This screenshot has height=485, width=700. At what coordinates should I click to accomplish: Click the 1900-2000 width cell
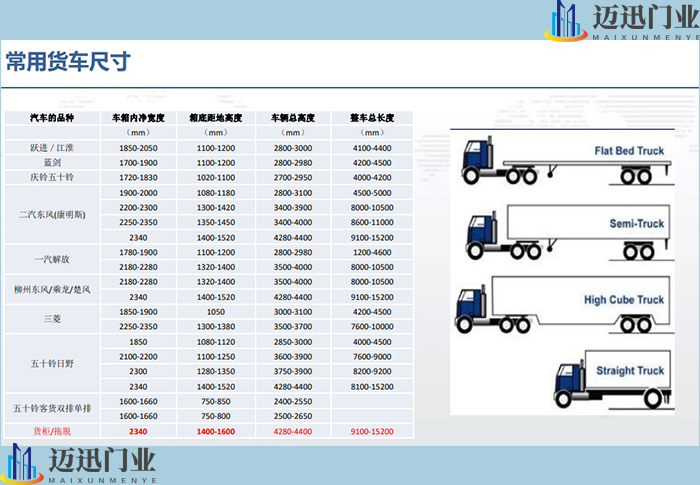pyautogui.click(x=138, y=192)
